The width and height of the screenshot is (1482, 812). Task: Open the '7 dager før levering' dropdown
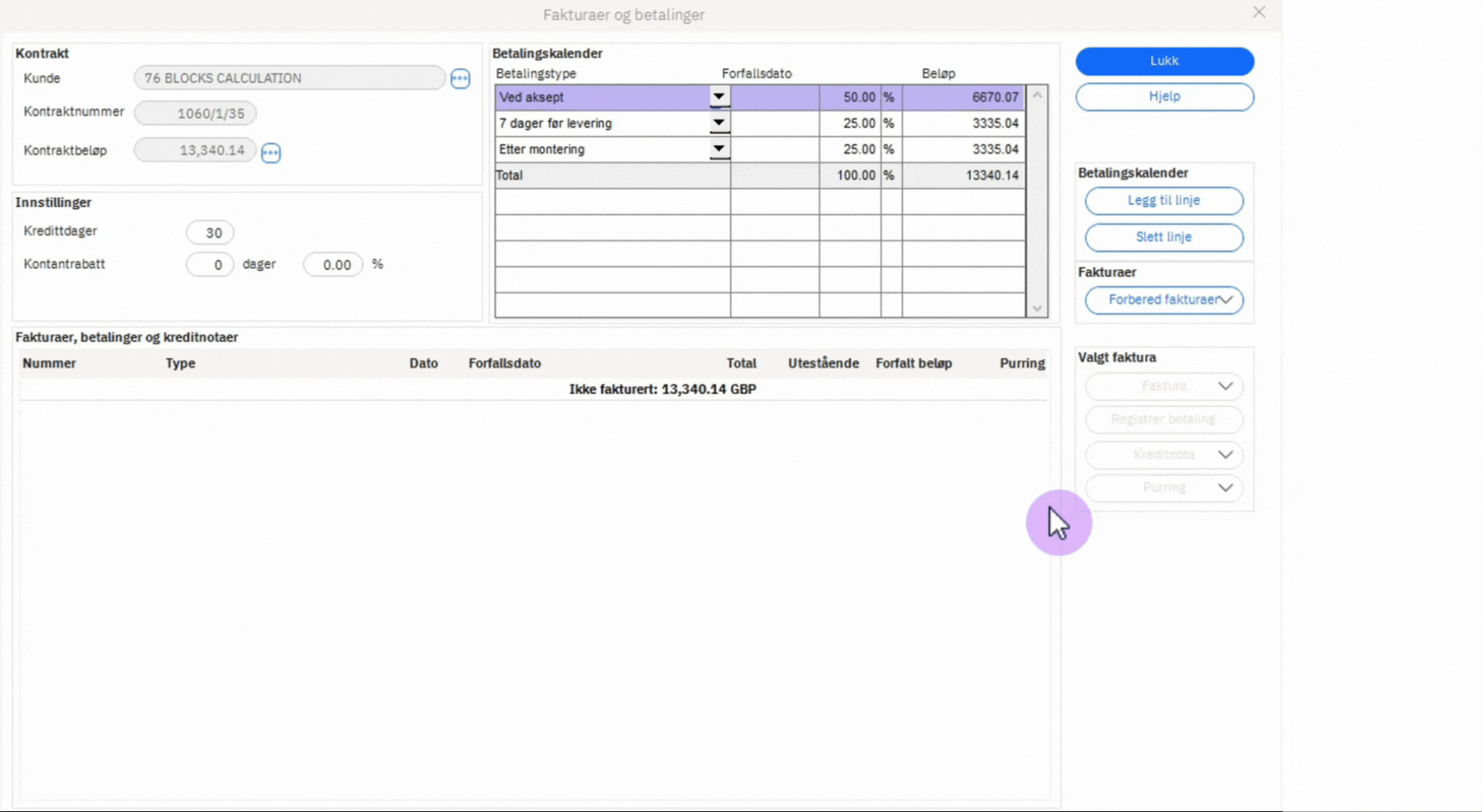718,124
